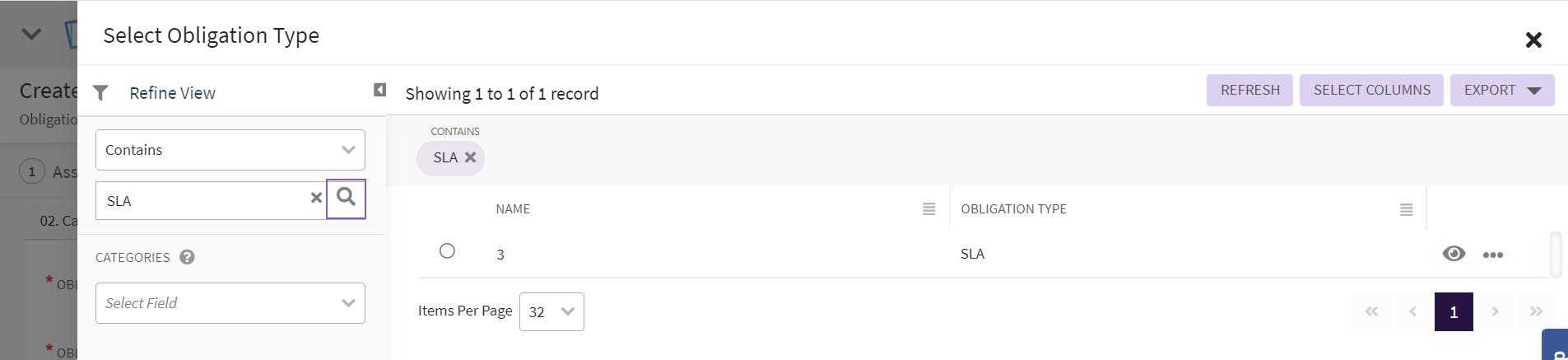
Task: Click the eye icon to view record
Action: pyautogui.click(x=1454, y=254)
